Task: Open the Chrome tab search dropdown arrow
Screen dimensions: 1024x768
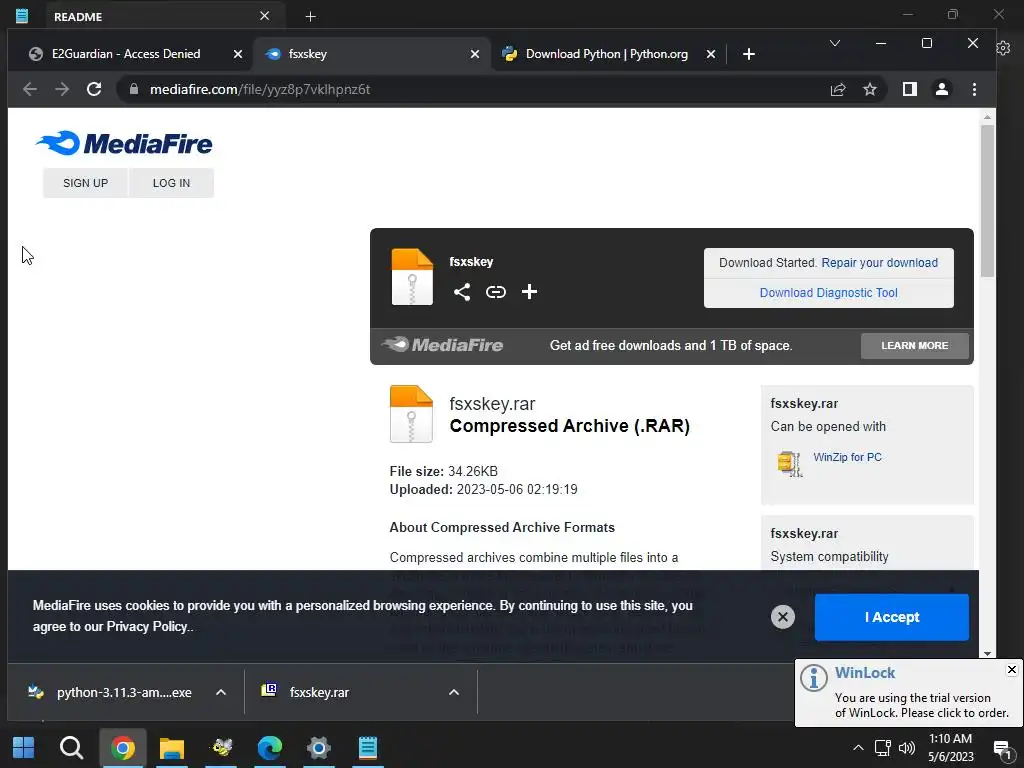Action: click(x=835, y=43)
